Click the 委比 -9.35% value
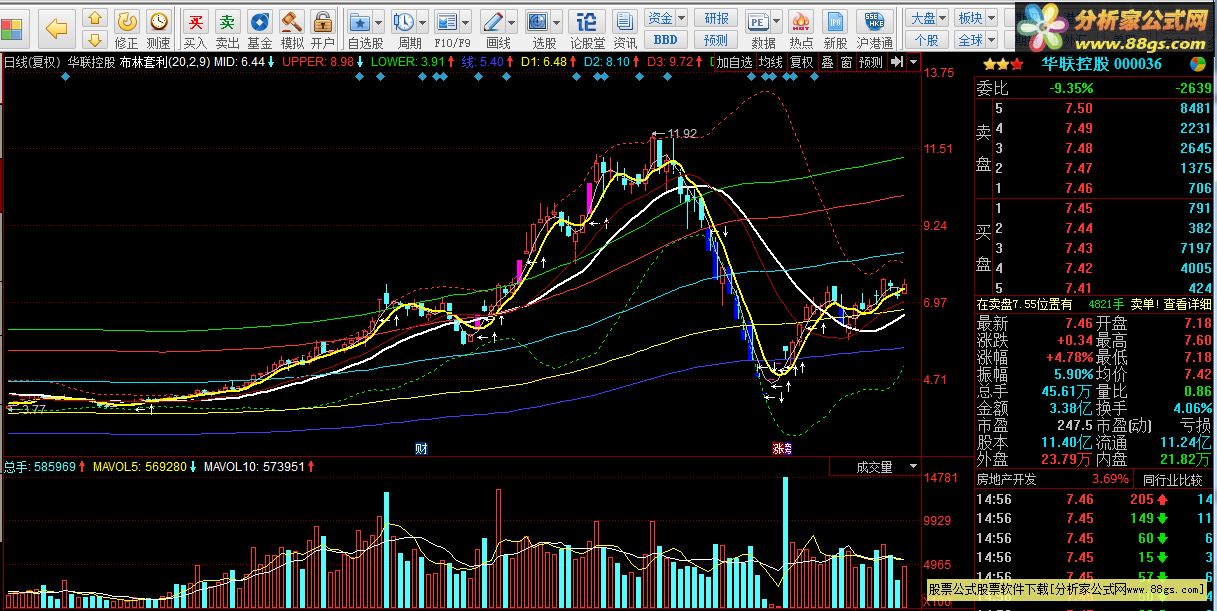Image resolution: width=1217 pixels, height=611 pixels. (1071, 88)
